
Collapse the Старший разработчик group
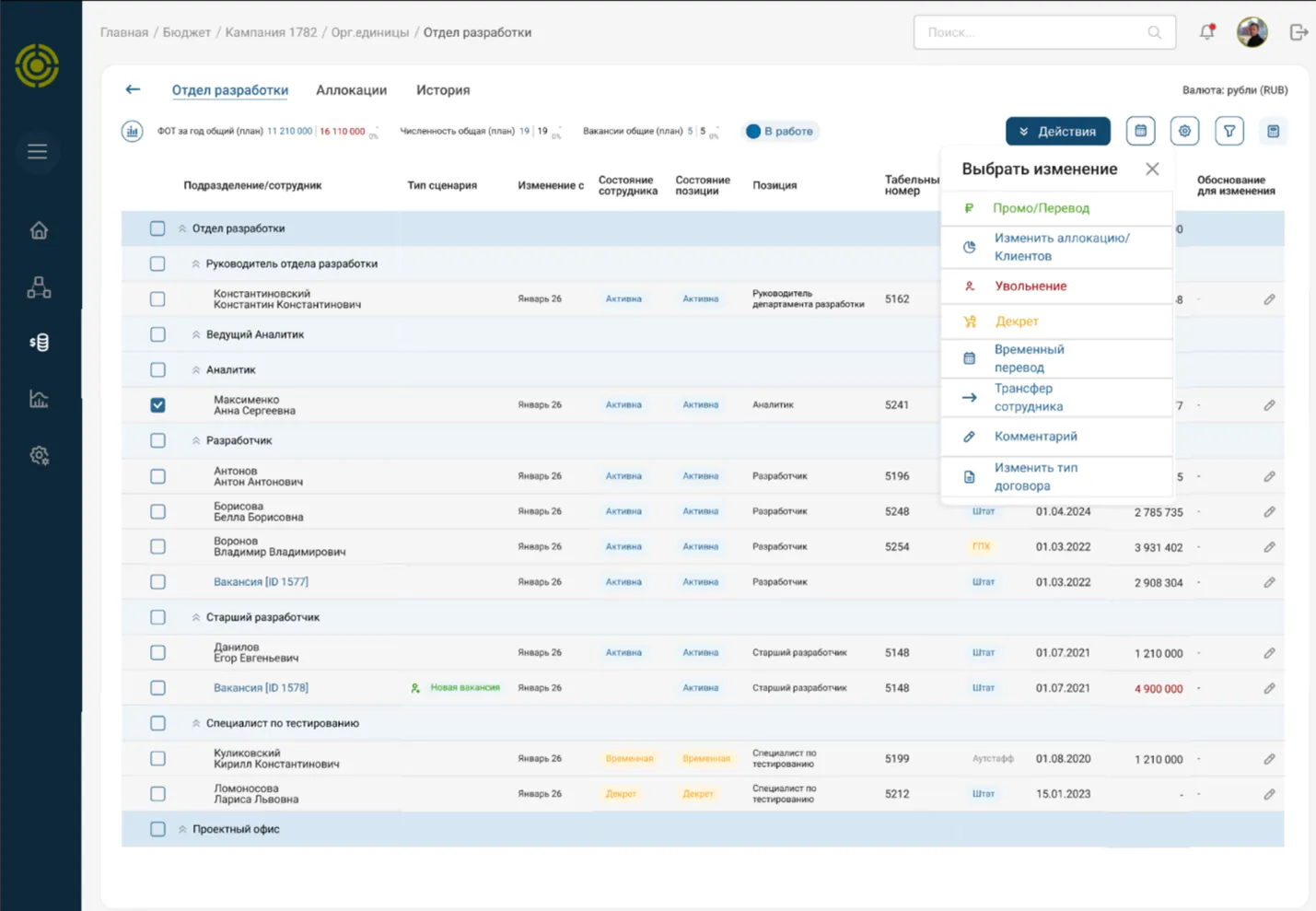point(196,618)
